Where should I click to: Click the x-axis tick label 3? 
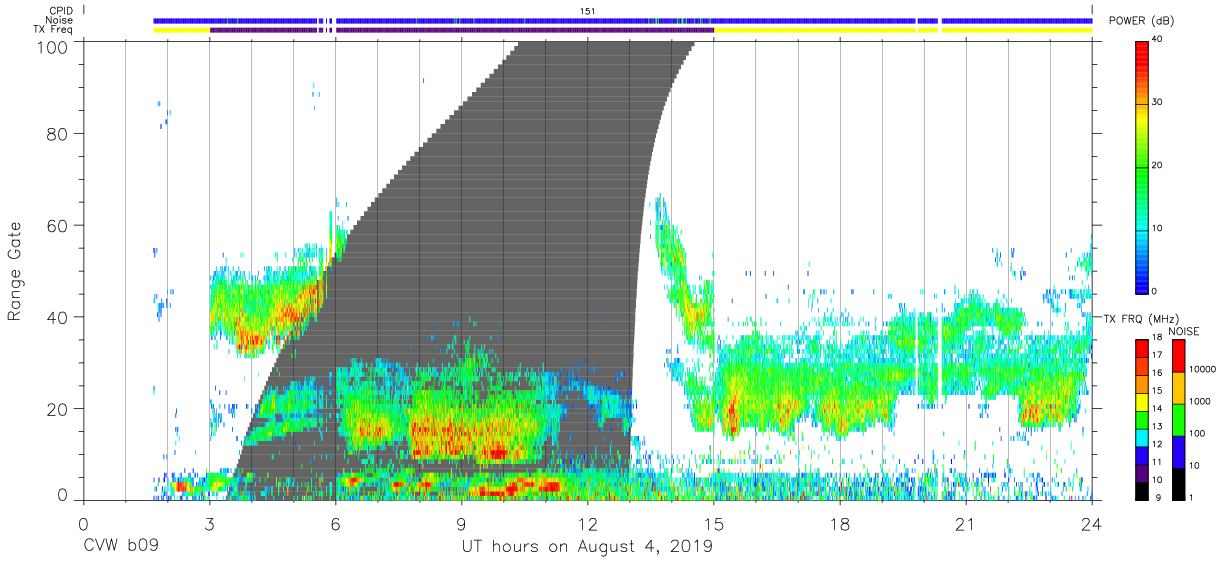coord(209,523)
